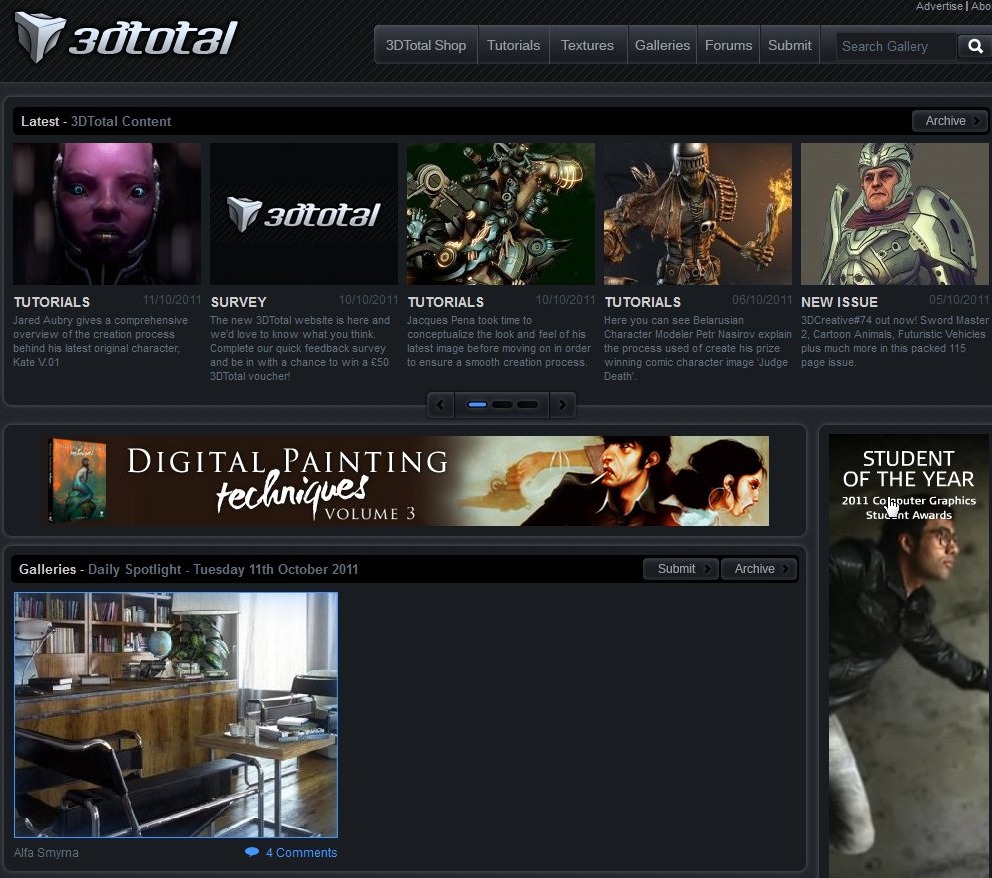
Task: Click the Petr Nasirov Judge Death description
Action: pos(697,348)
